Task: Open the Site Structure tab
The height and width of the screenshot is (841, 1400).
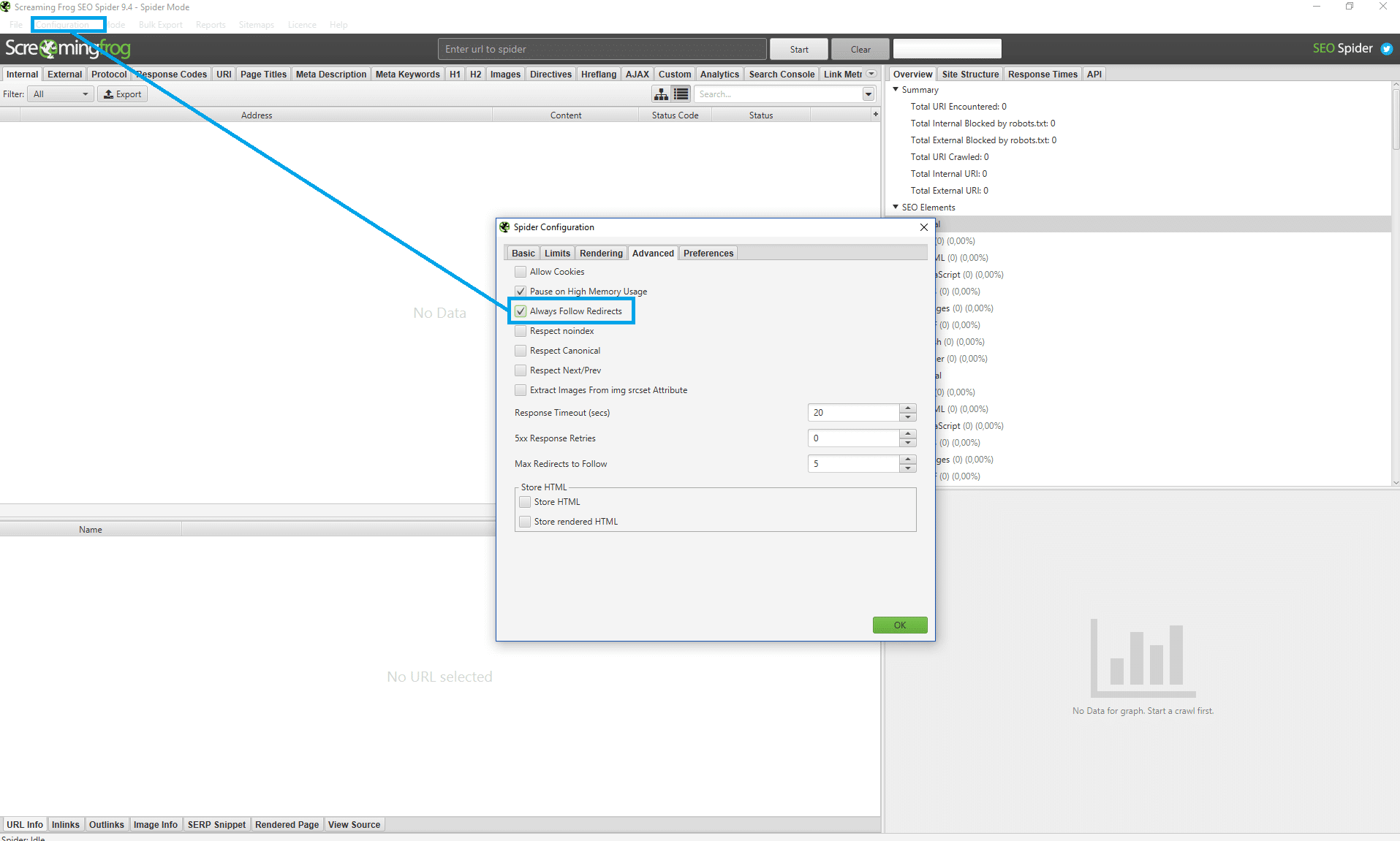Action: pos(969,75)
